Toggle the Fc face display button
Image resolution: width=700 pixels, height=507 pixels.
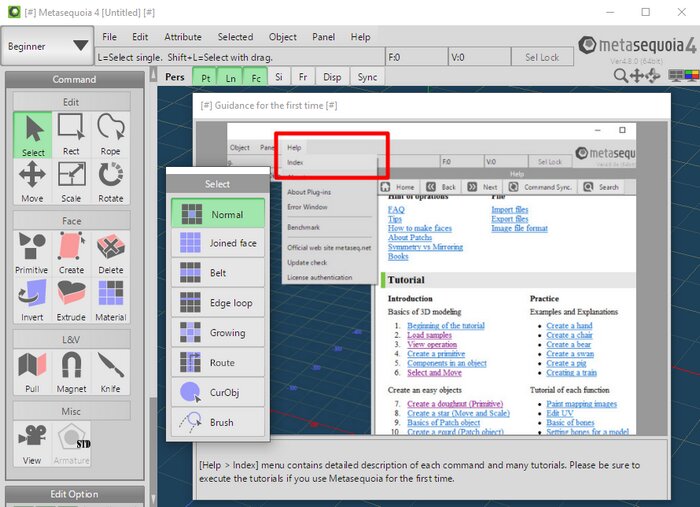click(255, 77)
